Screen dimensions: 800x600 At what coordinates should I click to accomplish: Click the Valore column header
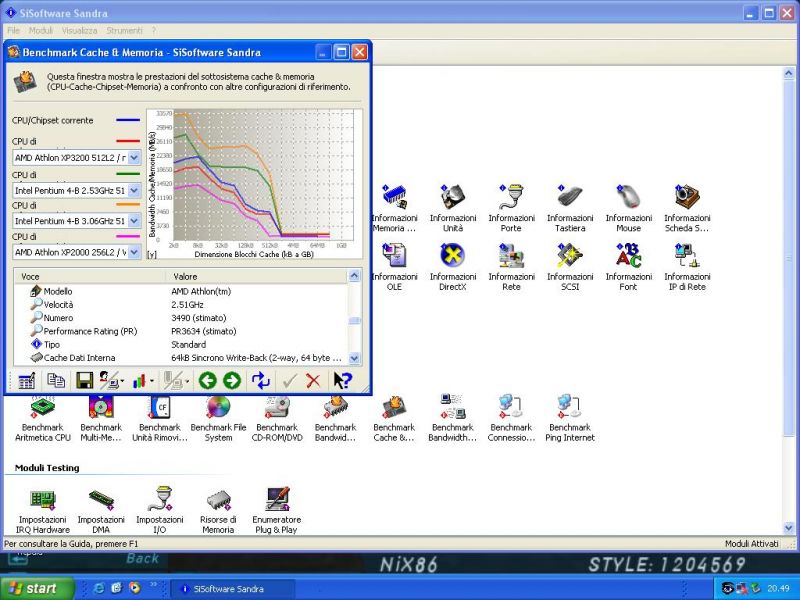257,277
